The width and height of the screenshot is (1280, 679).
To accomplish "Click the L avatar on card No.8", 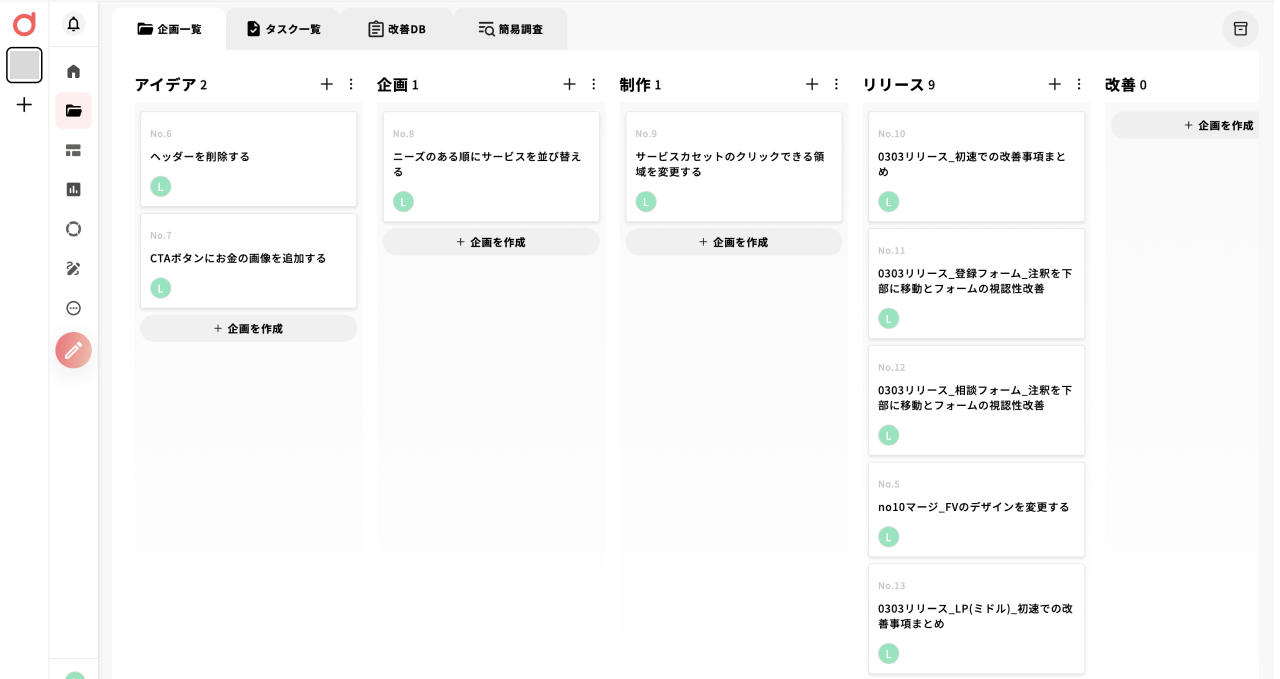I will [x=403, y=202].
